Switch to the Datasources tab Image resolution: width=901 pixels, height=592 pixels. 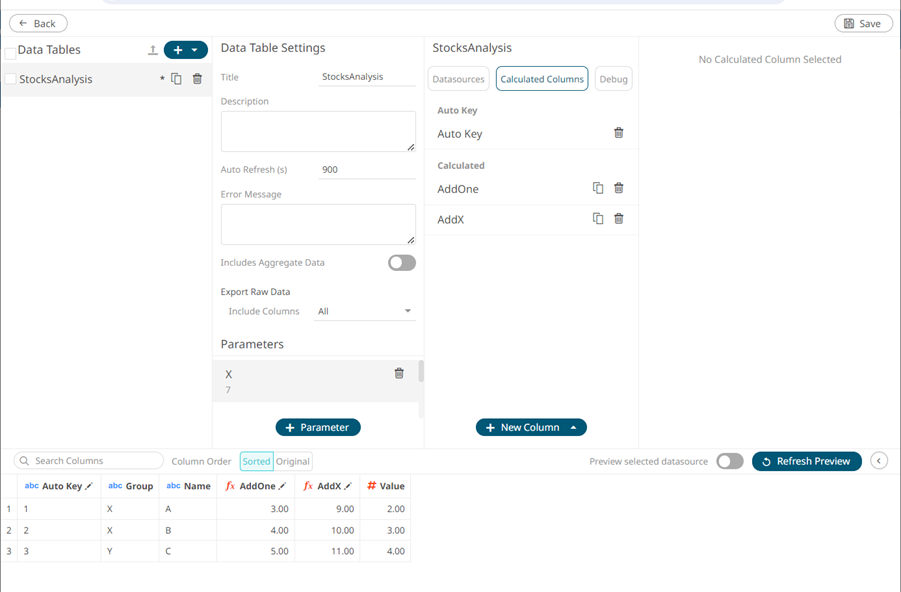tap(458, 79)
